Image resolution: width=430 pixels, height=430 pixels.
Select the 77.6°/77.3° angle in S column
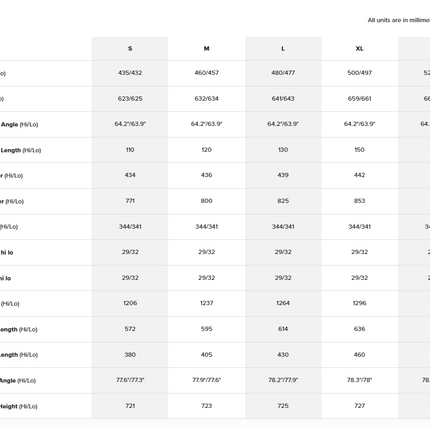tap(130, 380)
